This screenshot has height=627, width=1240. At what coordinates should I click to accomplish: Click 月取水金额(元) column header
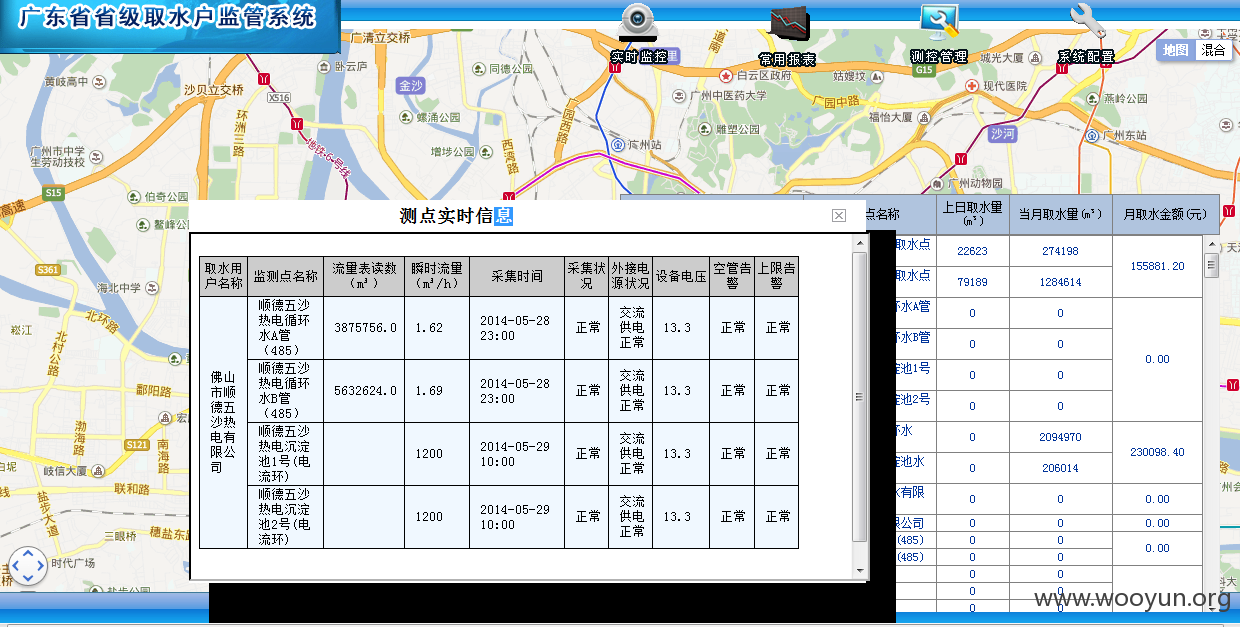(x=1166, y=214)
